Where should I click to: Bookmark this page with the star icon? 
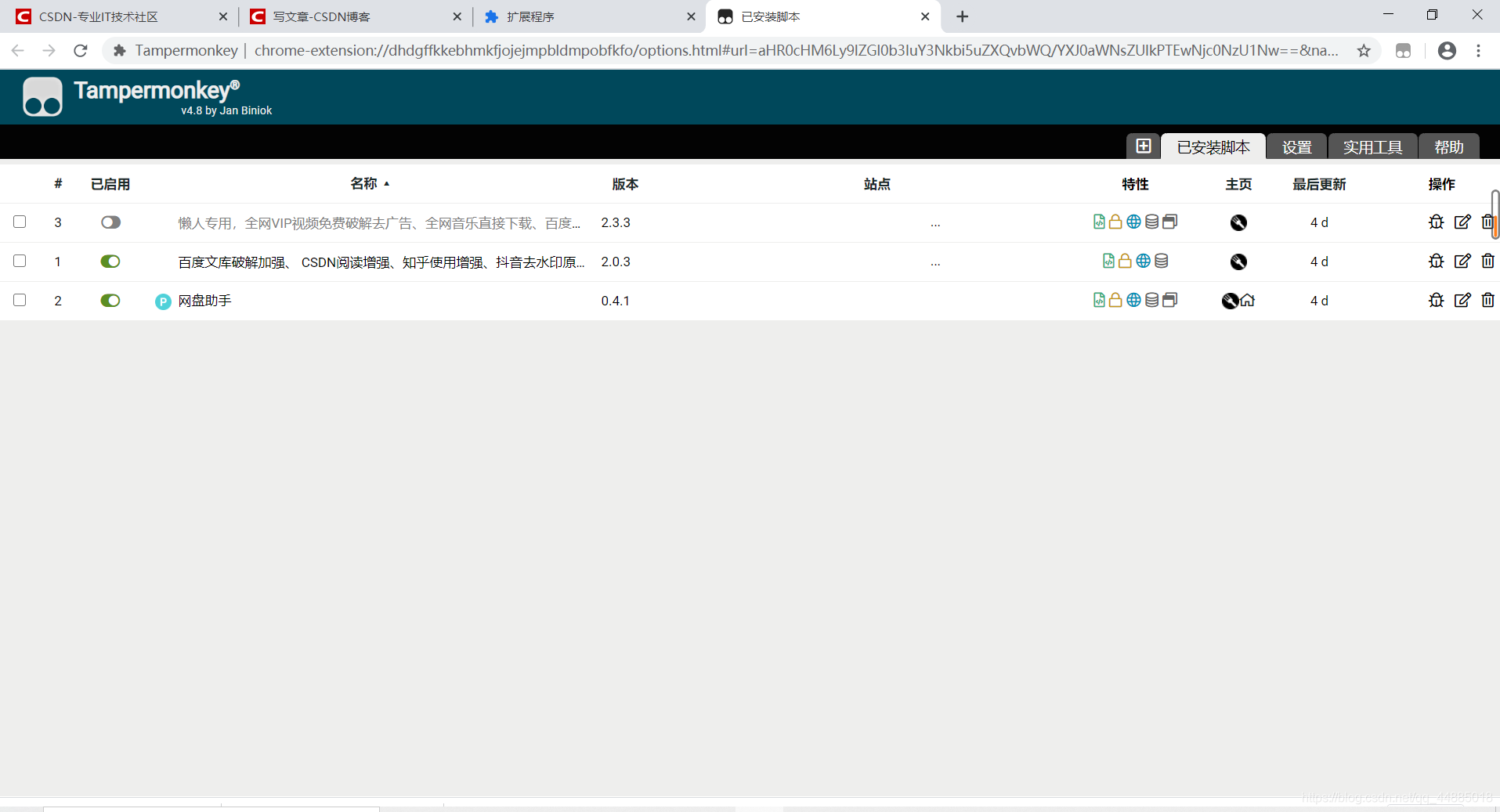tap(1364, 50)
